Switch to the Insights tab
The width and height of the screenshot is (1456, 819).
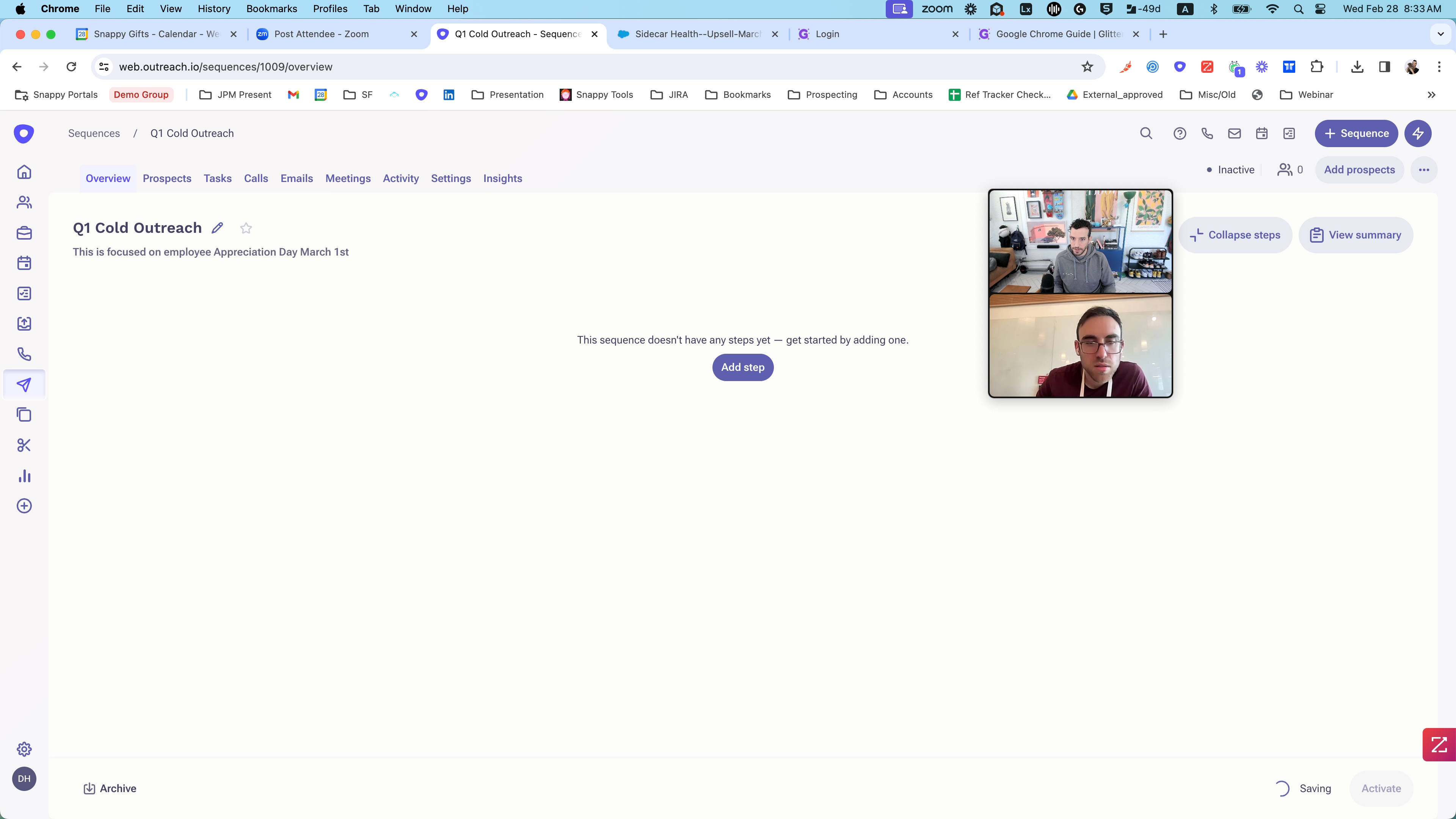click(502, 179)
